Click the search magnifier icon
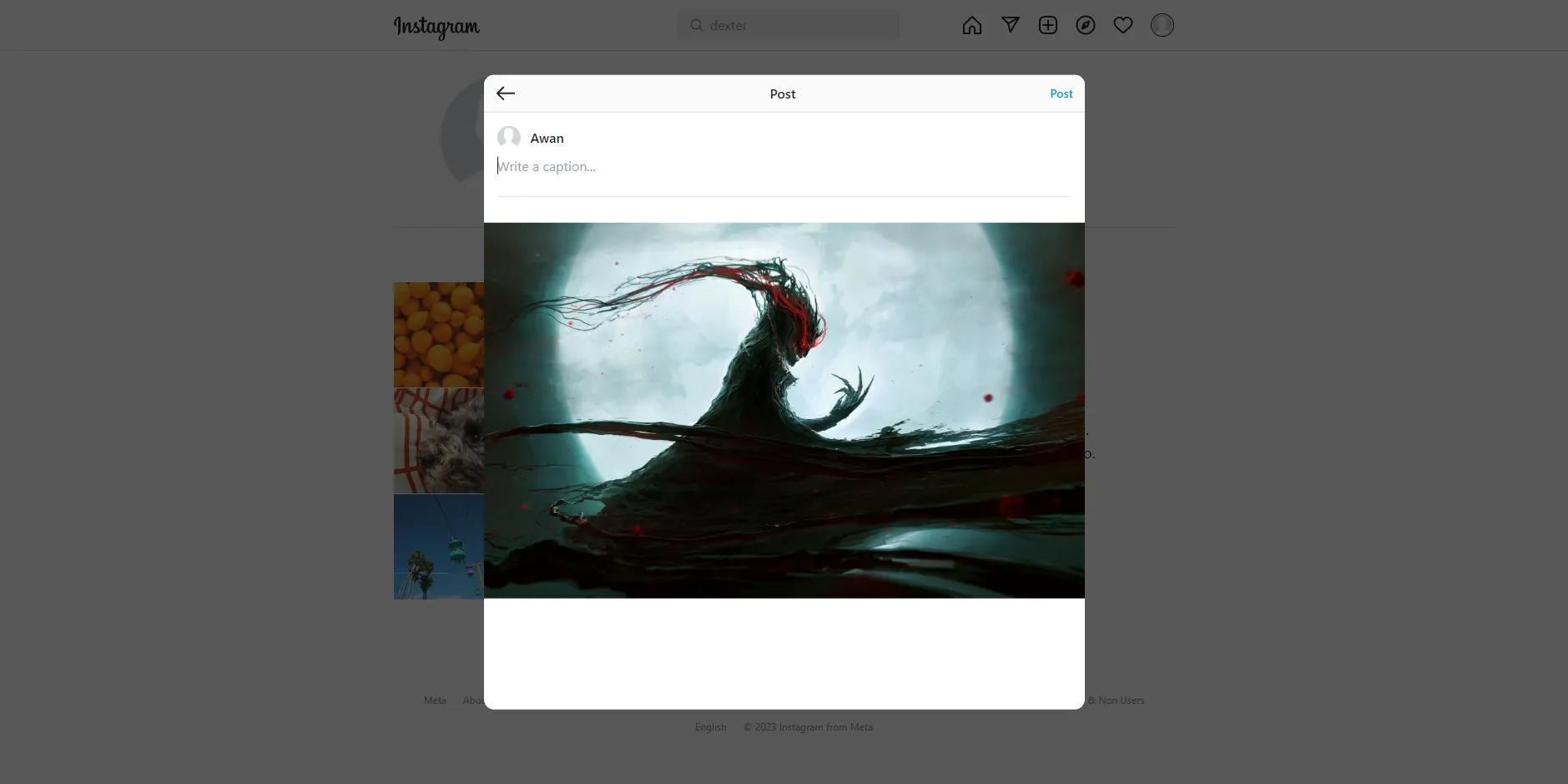 [696, 25]
